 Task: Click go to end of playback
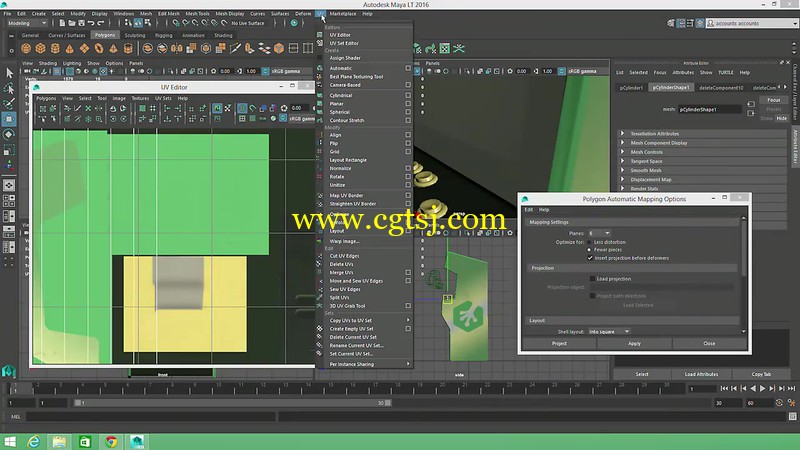point(791,389)
